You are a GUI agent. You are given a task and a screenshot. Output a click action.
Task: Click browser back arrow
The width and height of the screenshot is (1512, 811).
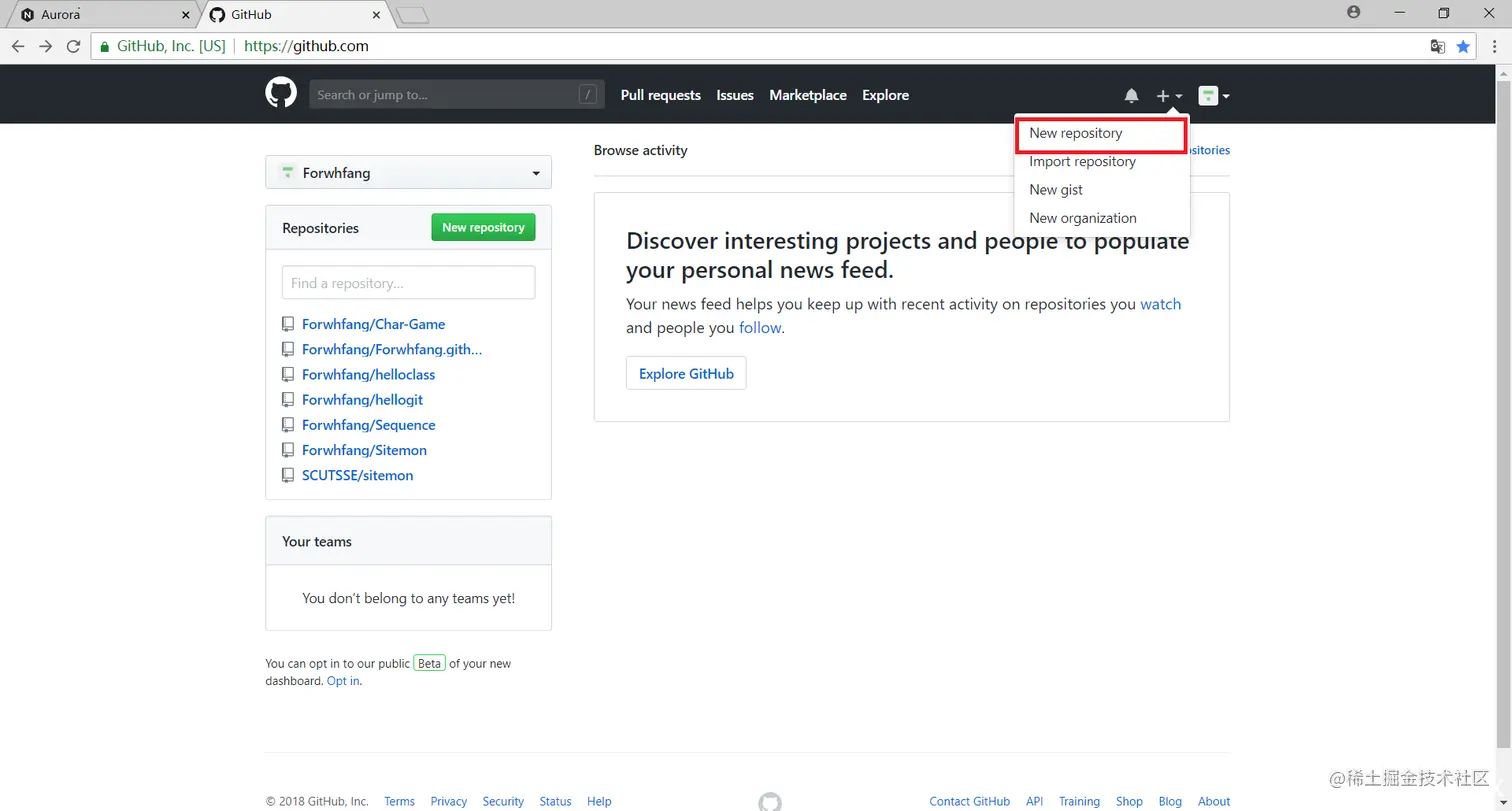coord(18,46)
